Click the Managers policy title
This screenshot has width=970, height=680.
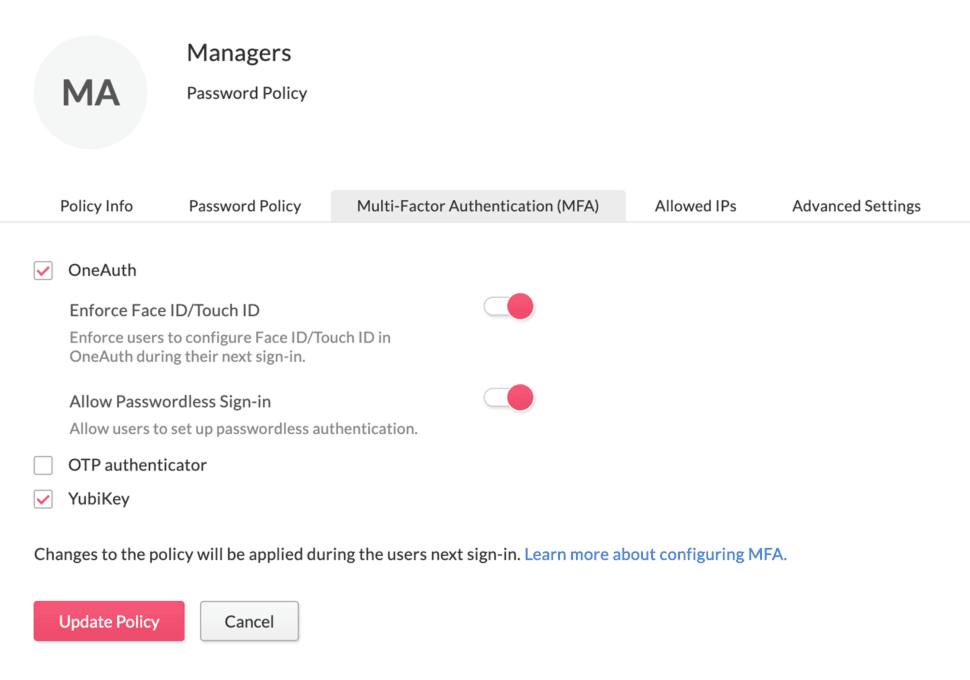click(x=238, y=52)
